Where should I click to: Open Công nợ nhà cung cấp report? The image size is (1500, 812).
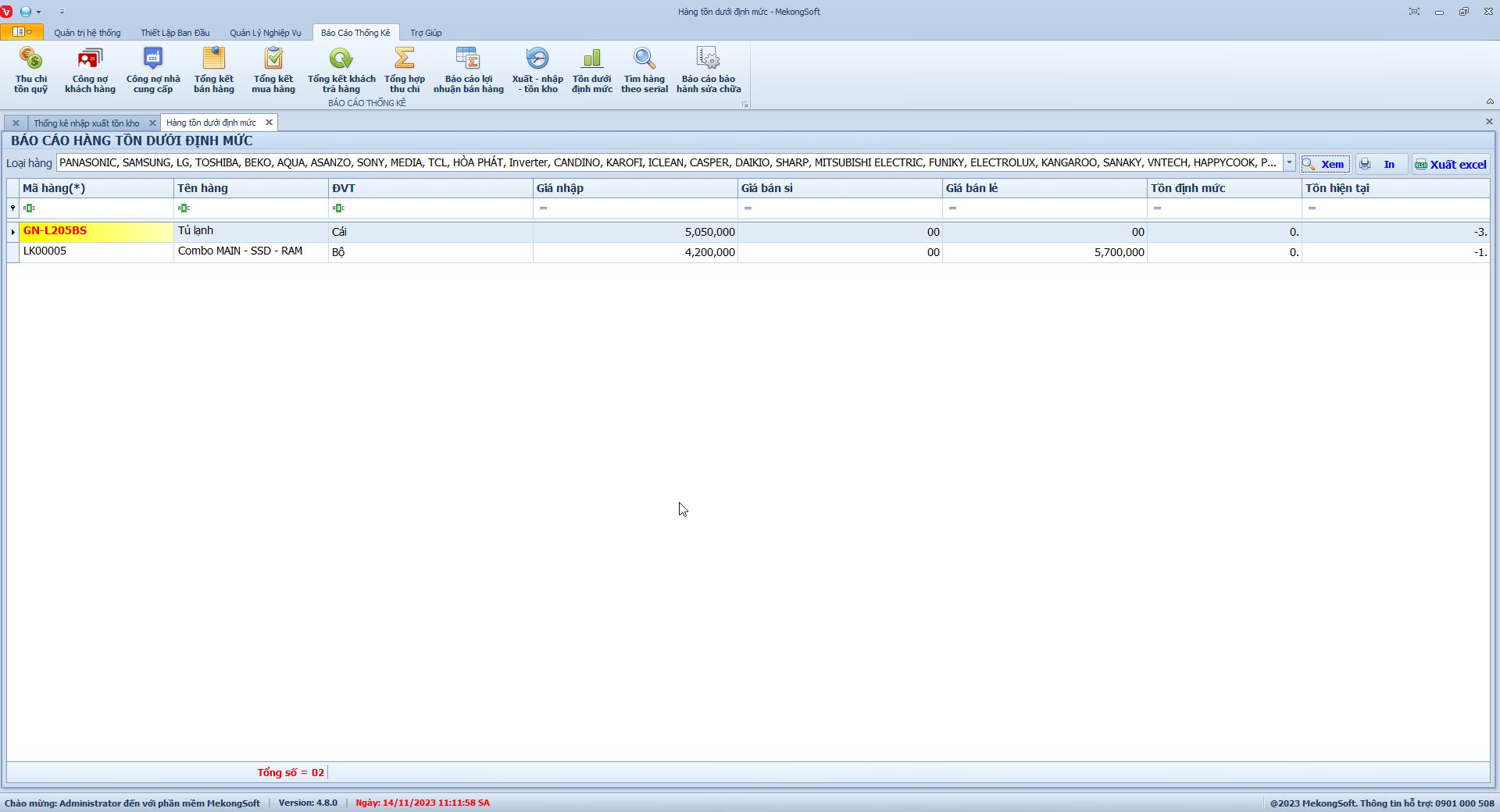(153, 69)
